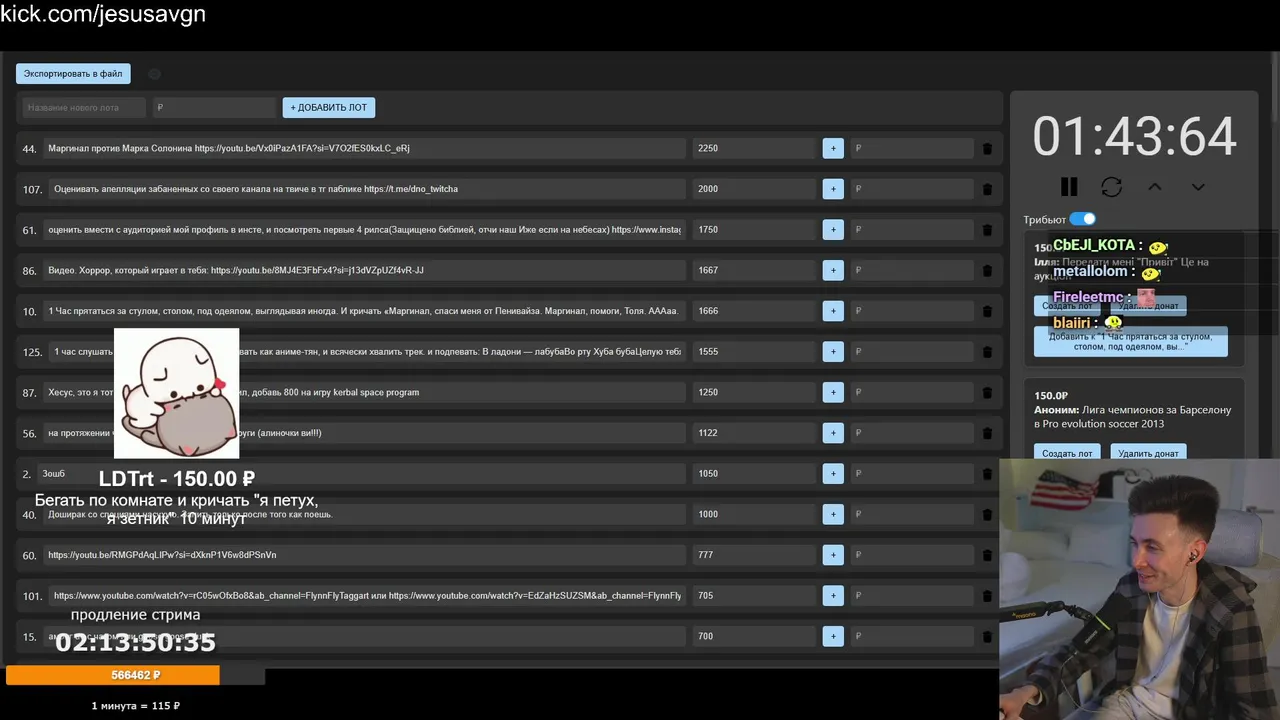Add to lot 61 with its plus button
Screen dimensions: 1280x720
(x=833, y=230)
